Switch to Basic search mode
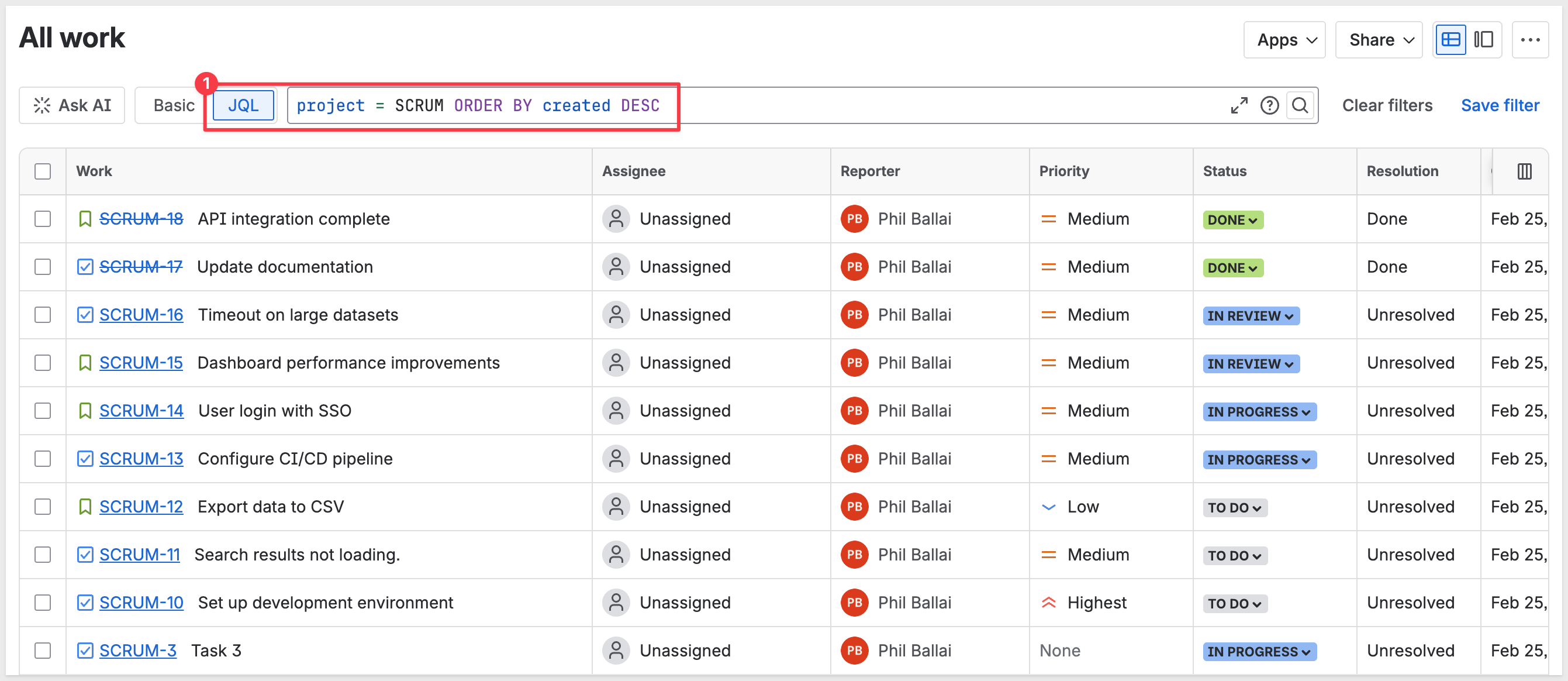This screenshot has height=681, width=1568. coord(174,105)
